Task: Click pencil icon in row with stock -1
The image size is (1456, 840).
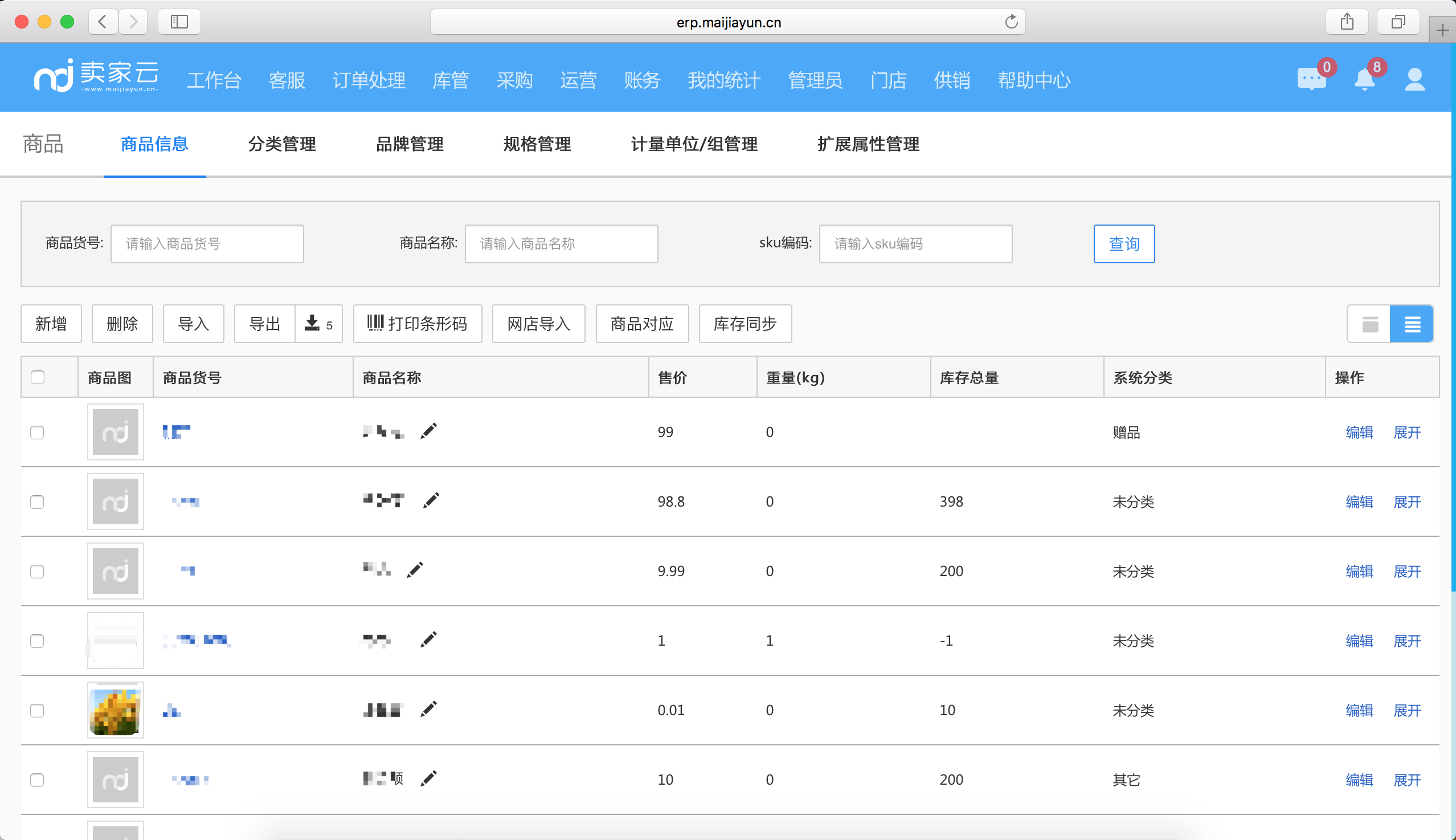Action: pos(428,639)
